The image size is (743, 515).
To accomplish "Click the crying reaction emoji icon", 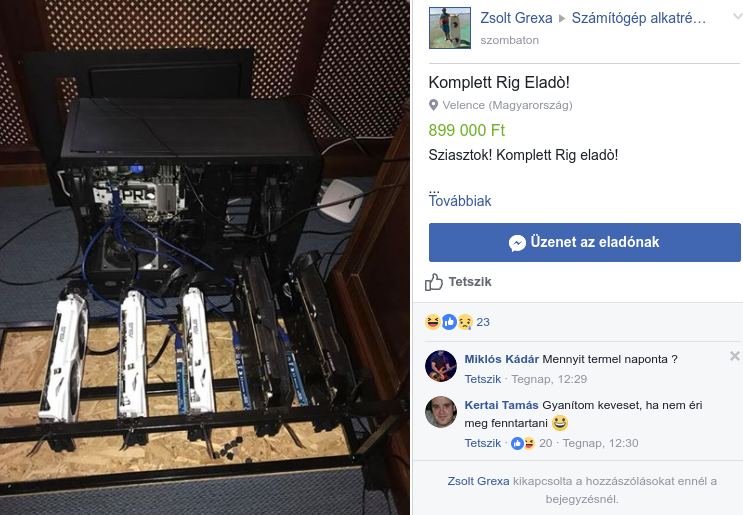I will (465, 322).
